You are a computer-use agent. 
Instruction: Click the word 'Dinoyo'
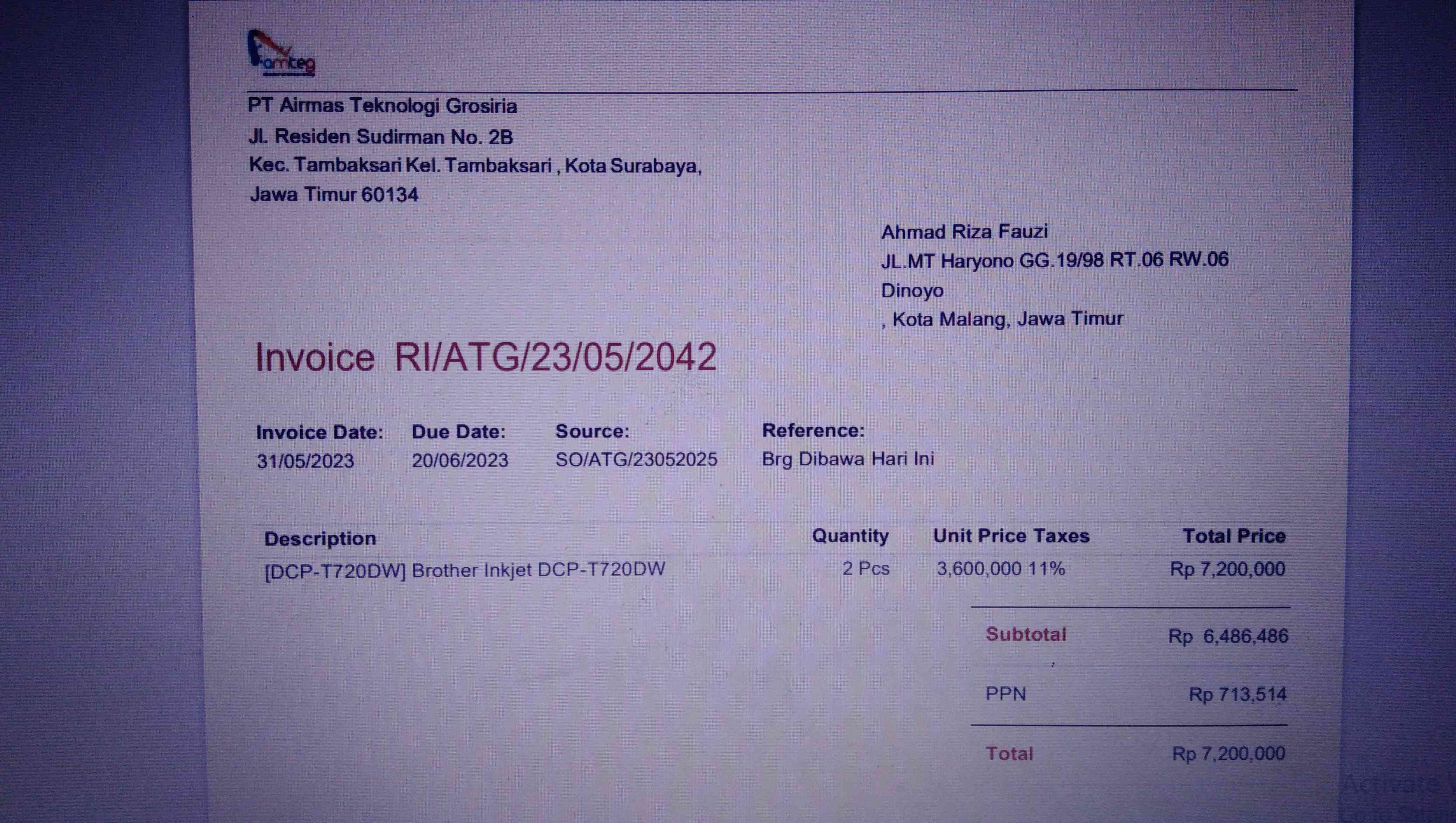912,290
